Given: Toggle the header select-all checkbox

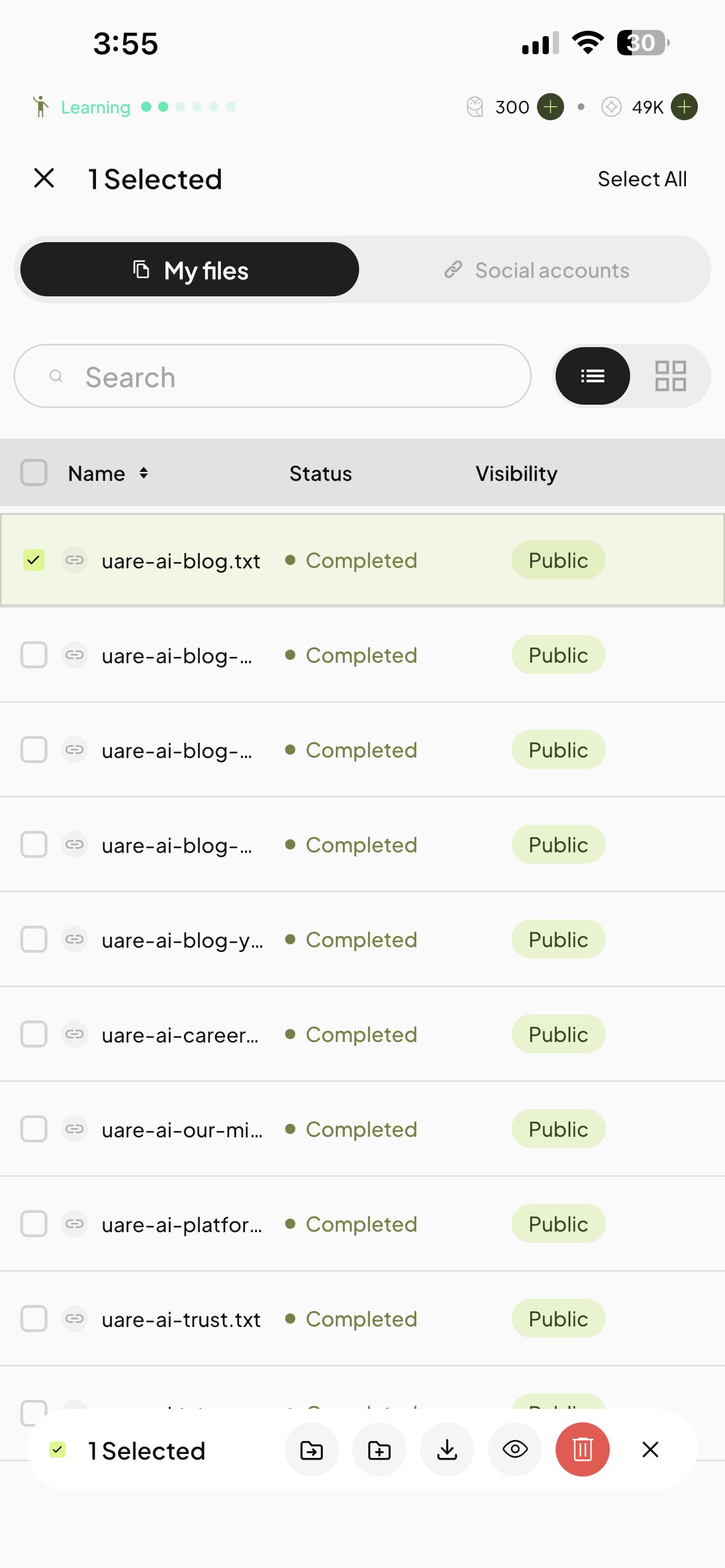Looking at the screenshot, I should (x=33, y=472).
